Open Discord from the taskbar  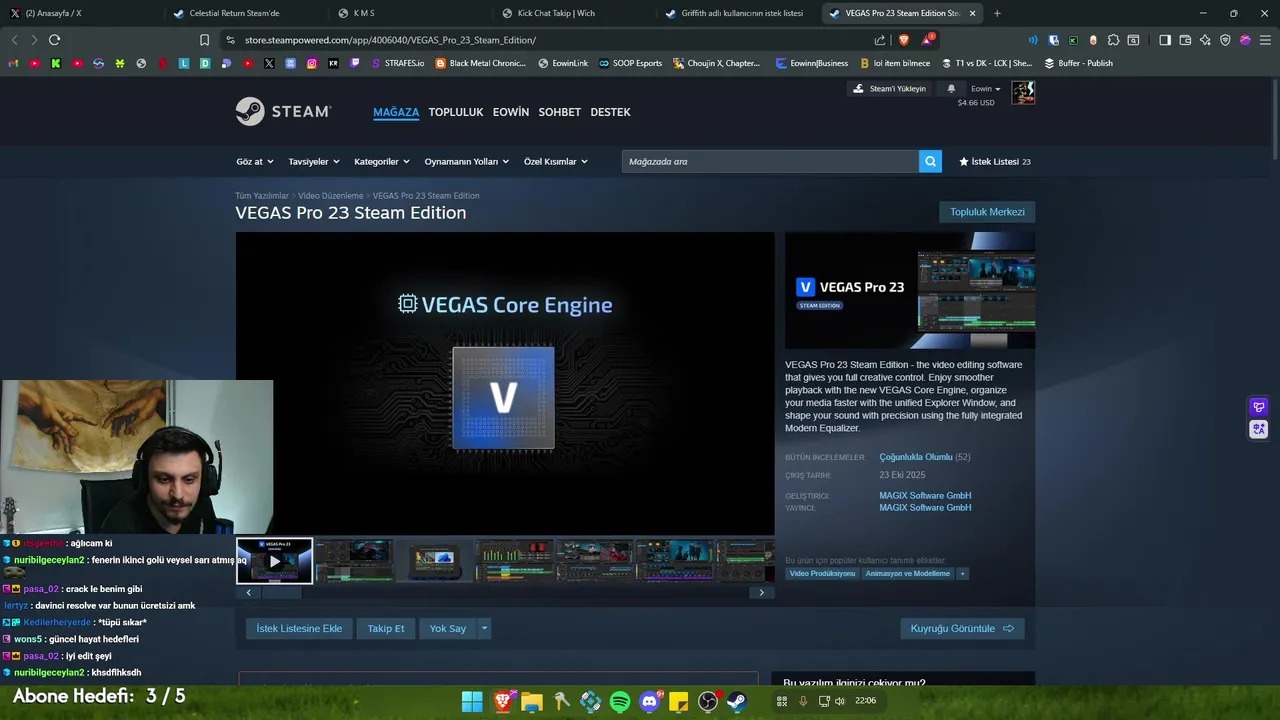(650, 701)
